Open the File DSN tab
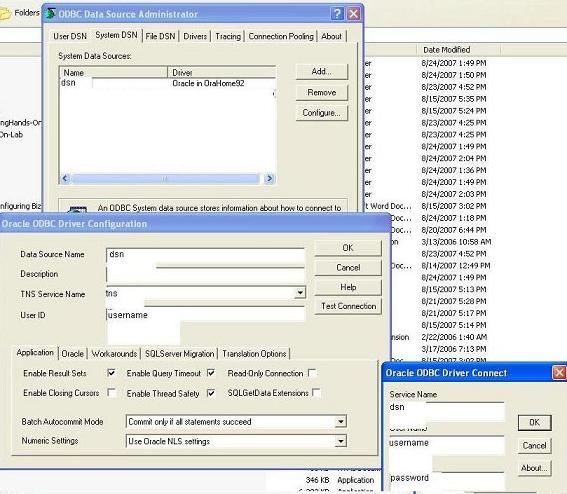The image size is (567, 494). (160, 37)
